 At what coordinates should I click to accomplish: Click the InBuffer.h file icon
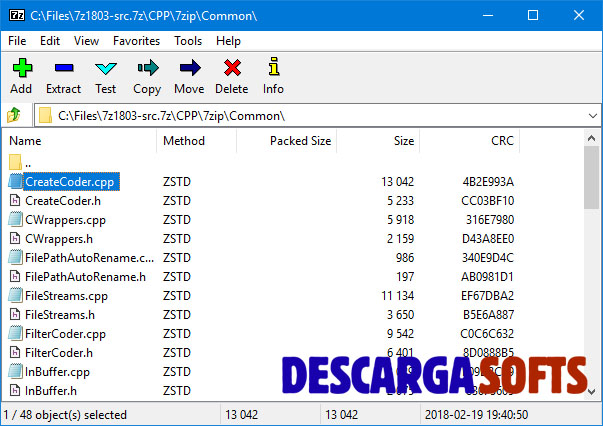click(15, 391)
